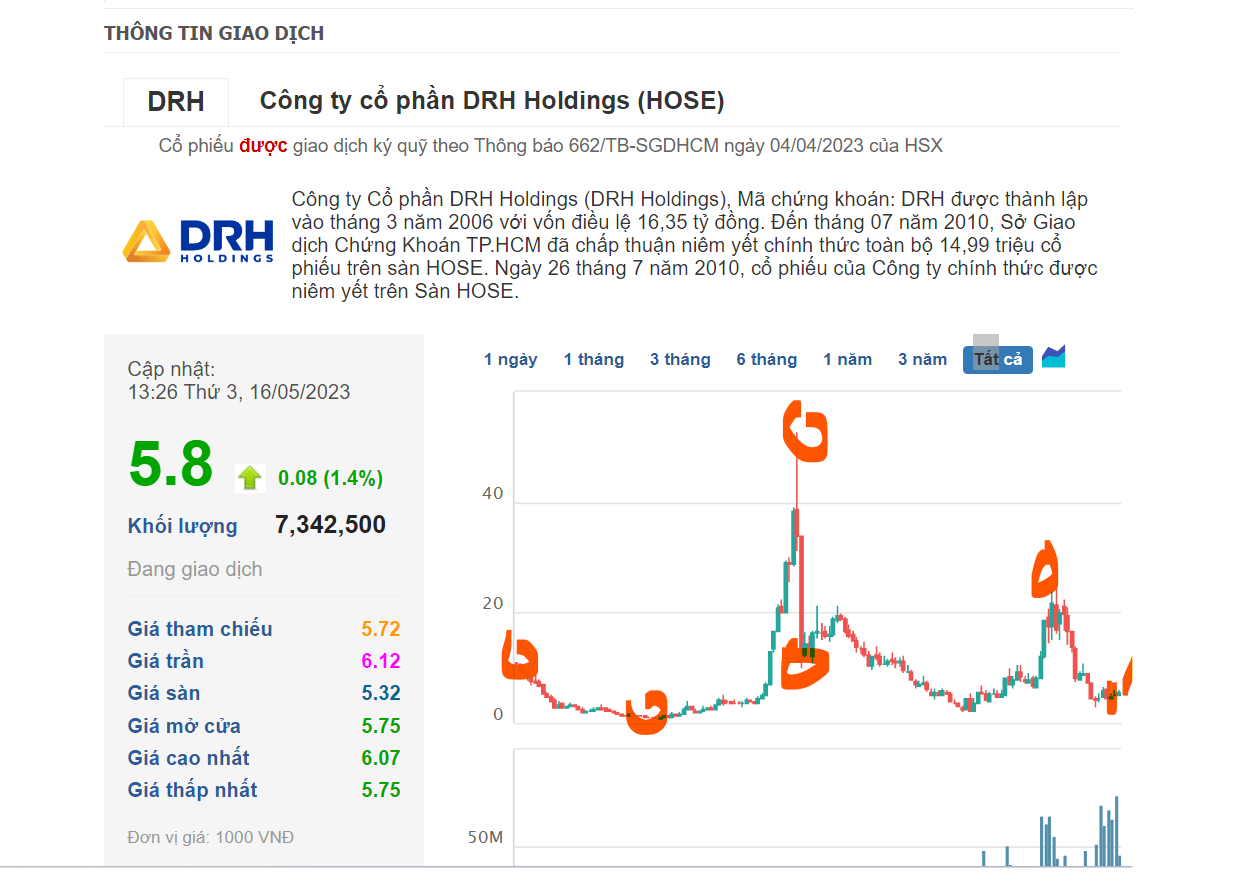Click the floor price 5.32

click(381, 693)
